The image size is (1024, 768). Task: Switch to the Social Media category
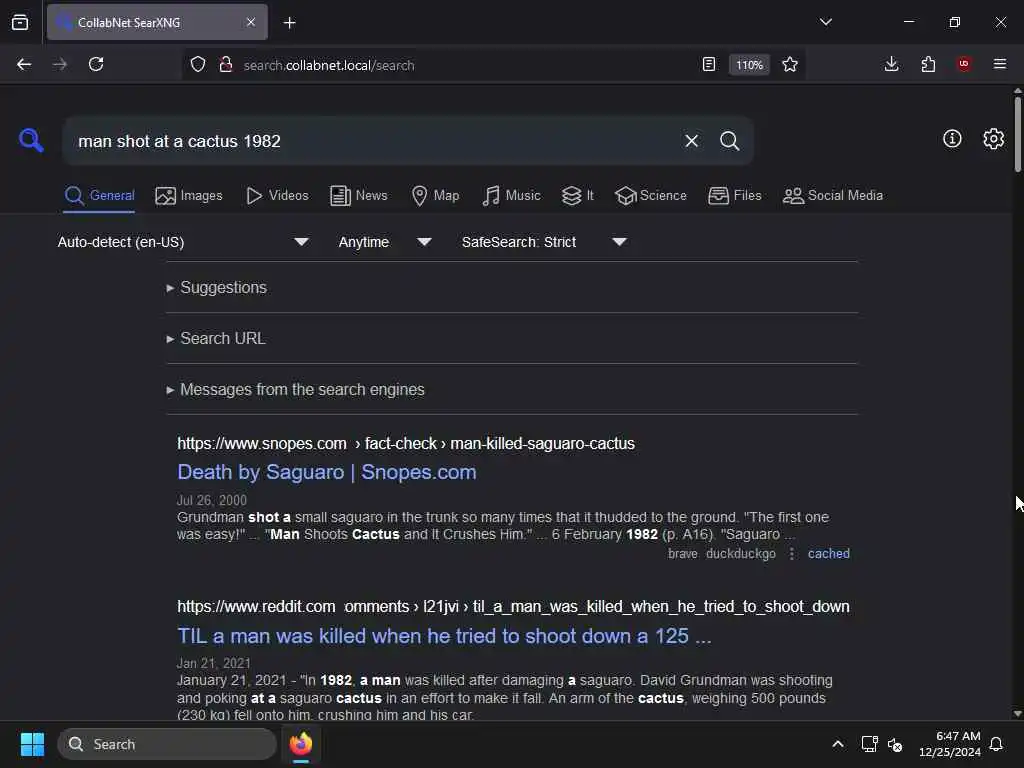(x=833, y=195)
